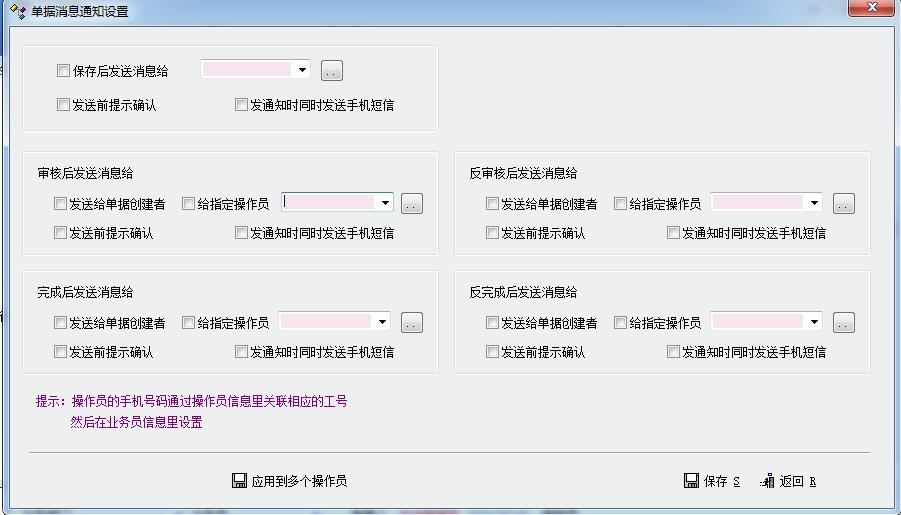Viewport: 901px width, 515px height.
Task: Open browse button in 完成后发送消息给 section
Action: coord(412,323)
